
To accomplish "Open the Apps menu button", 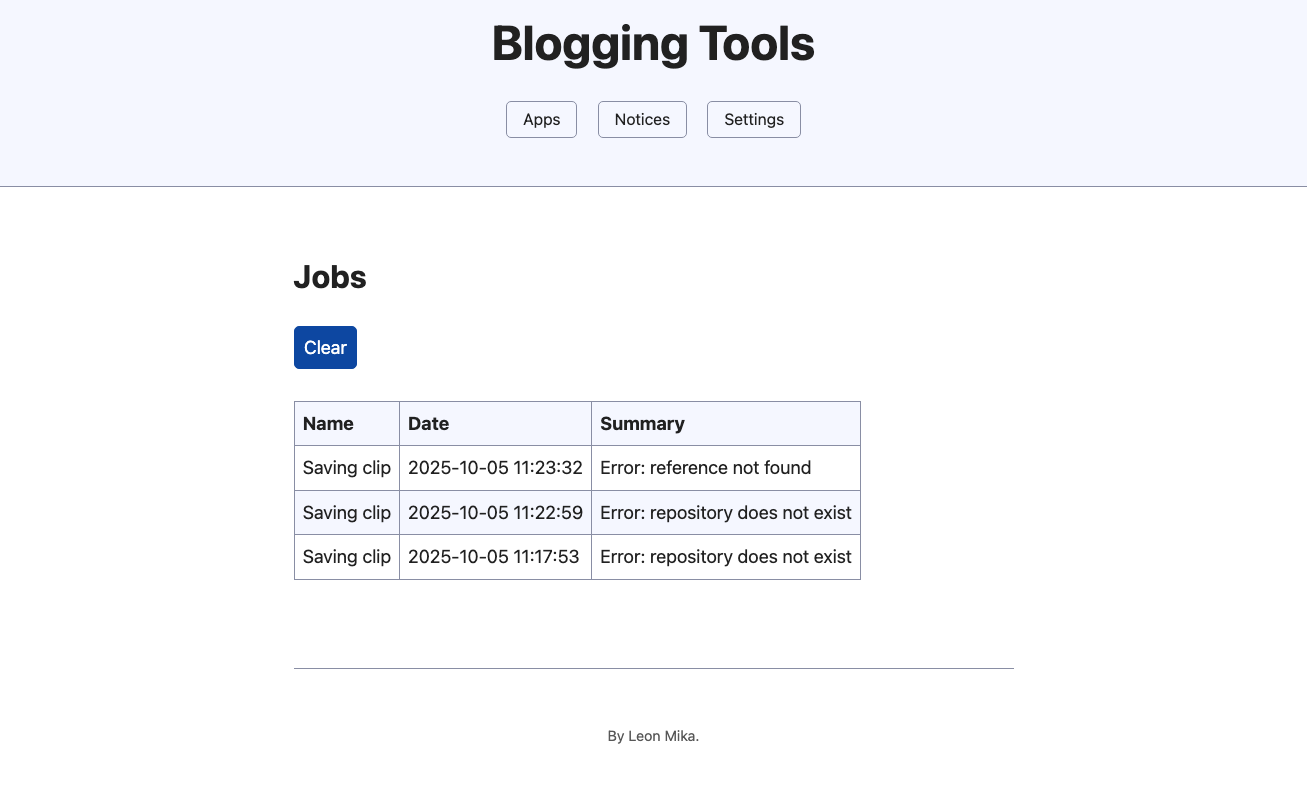I will click(541, 120).
